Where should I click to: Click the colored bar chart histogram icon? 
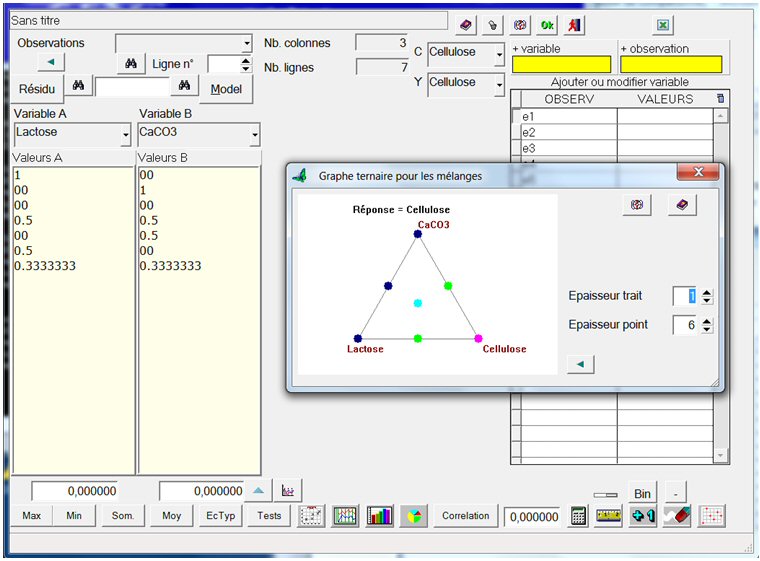(x=380, y=516)
